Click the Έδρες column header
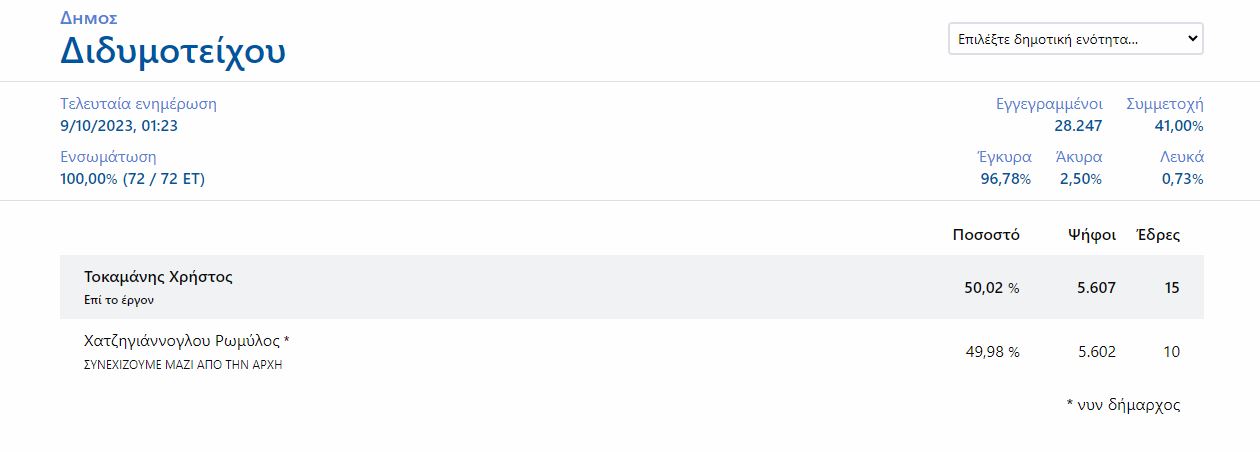 pos(1158,235)
